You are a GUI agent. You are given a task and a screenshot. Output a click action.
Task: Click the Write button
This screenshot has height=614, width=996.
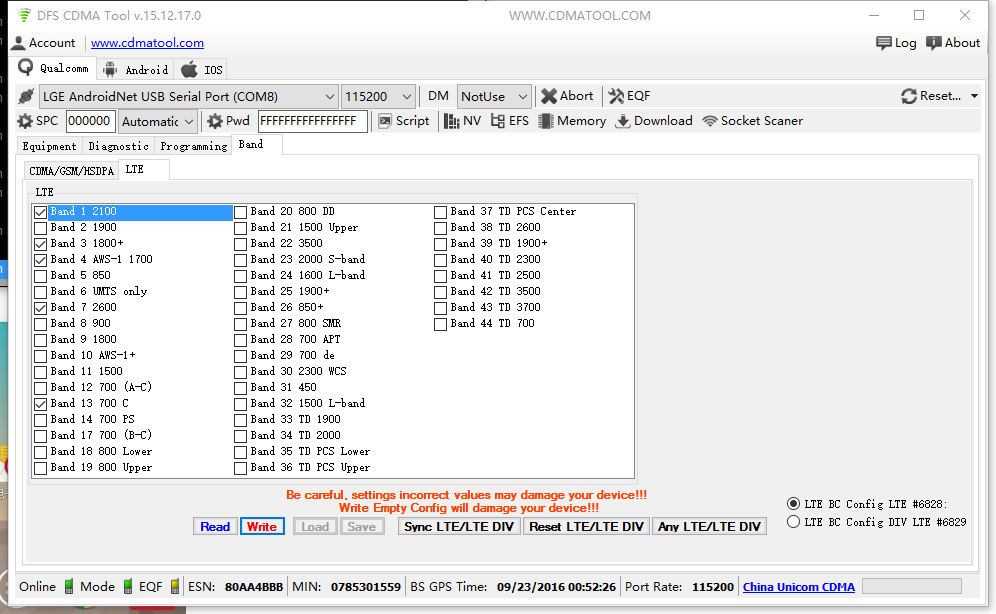coord(262,526)
